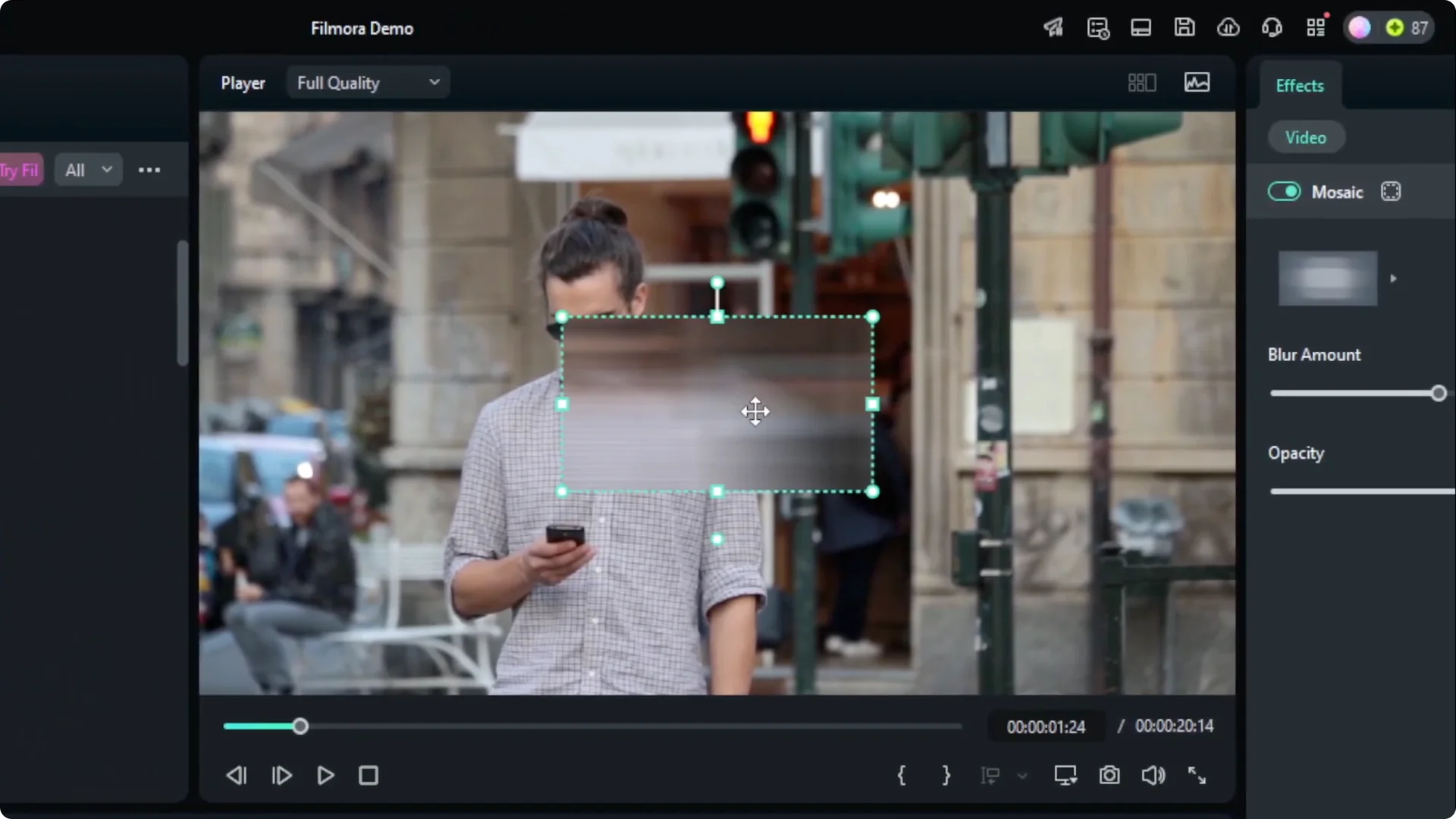Enter fullscreen with the expand arrows icon
1456x819 pixels.
pyautogui.click(x=1197, y=775)
